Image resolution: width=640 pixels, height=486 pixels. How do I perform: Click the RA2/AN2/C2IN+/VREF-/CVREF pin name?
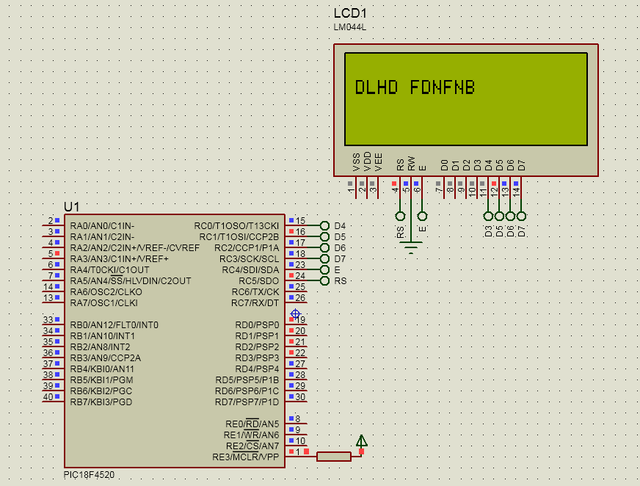pyautogui.click(x=135, y=248)
